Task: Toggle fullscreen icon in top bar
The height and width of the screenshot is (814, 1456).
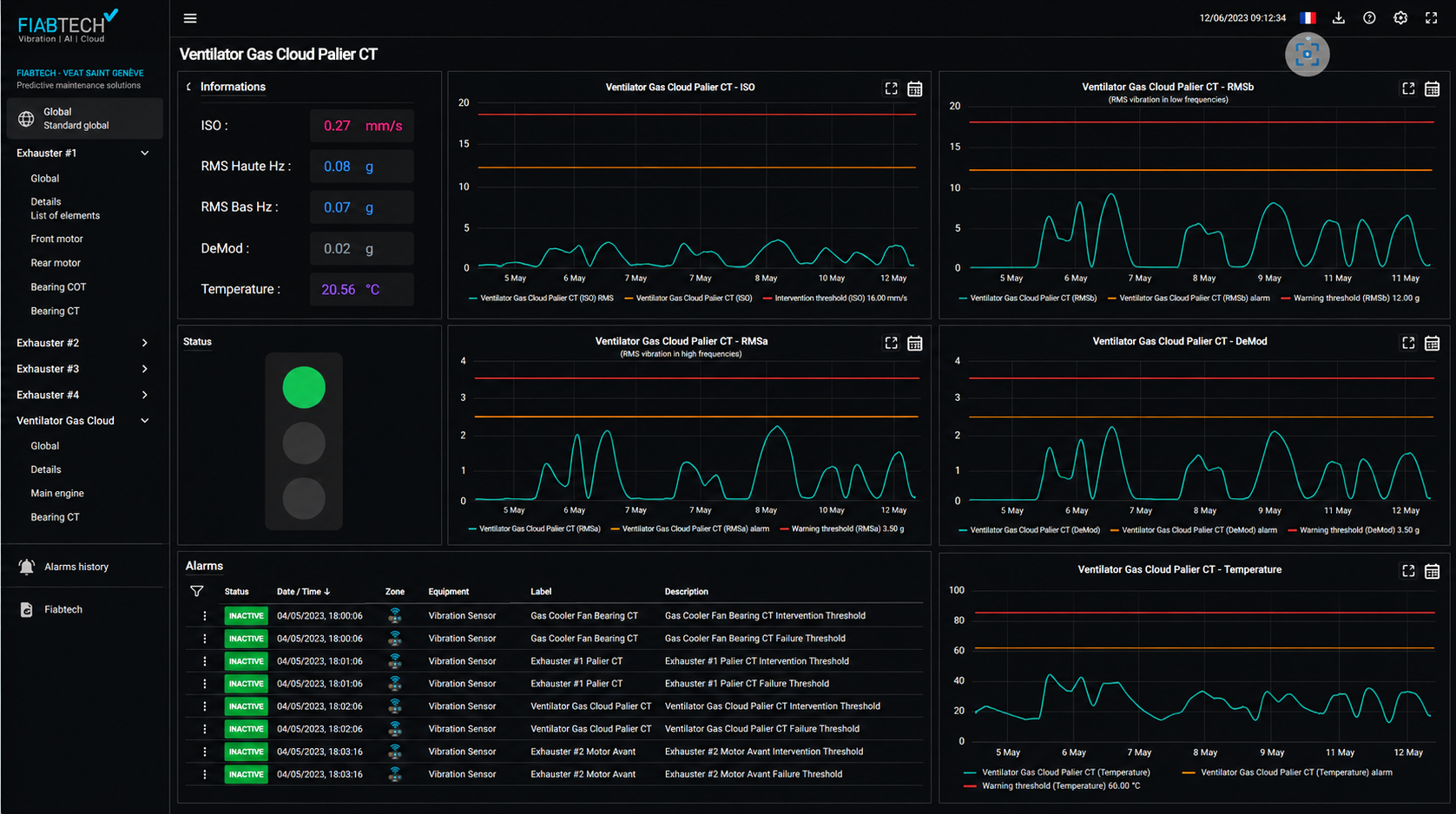Action: (x=1432, y=18)
